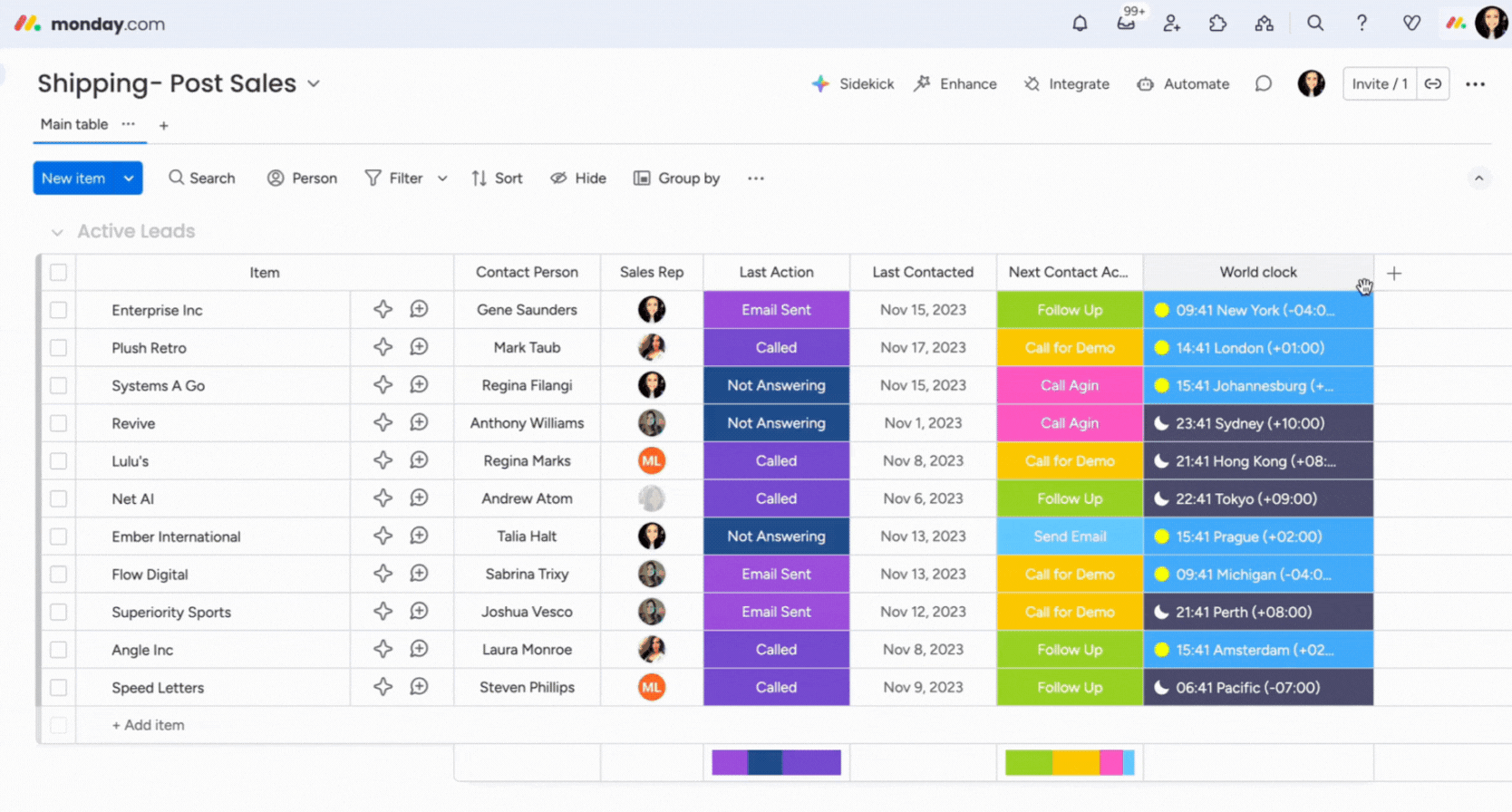Open the Filter menu

click(x=394, y=179)
